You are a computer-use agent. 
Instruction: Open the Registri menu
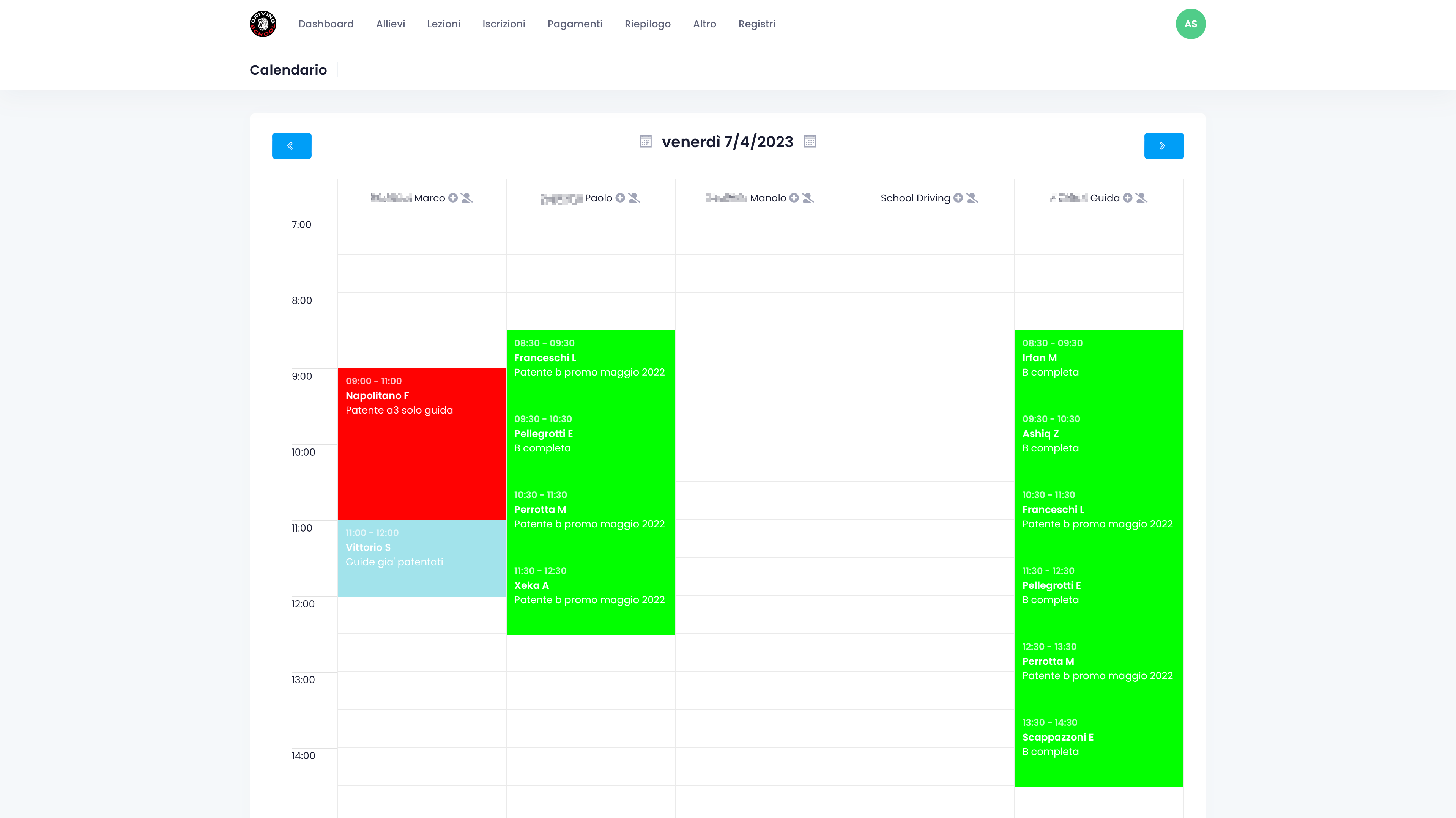tap(757, 24)
